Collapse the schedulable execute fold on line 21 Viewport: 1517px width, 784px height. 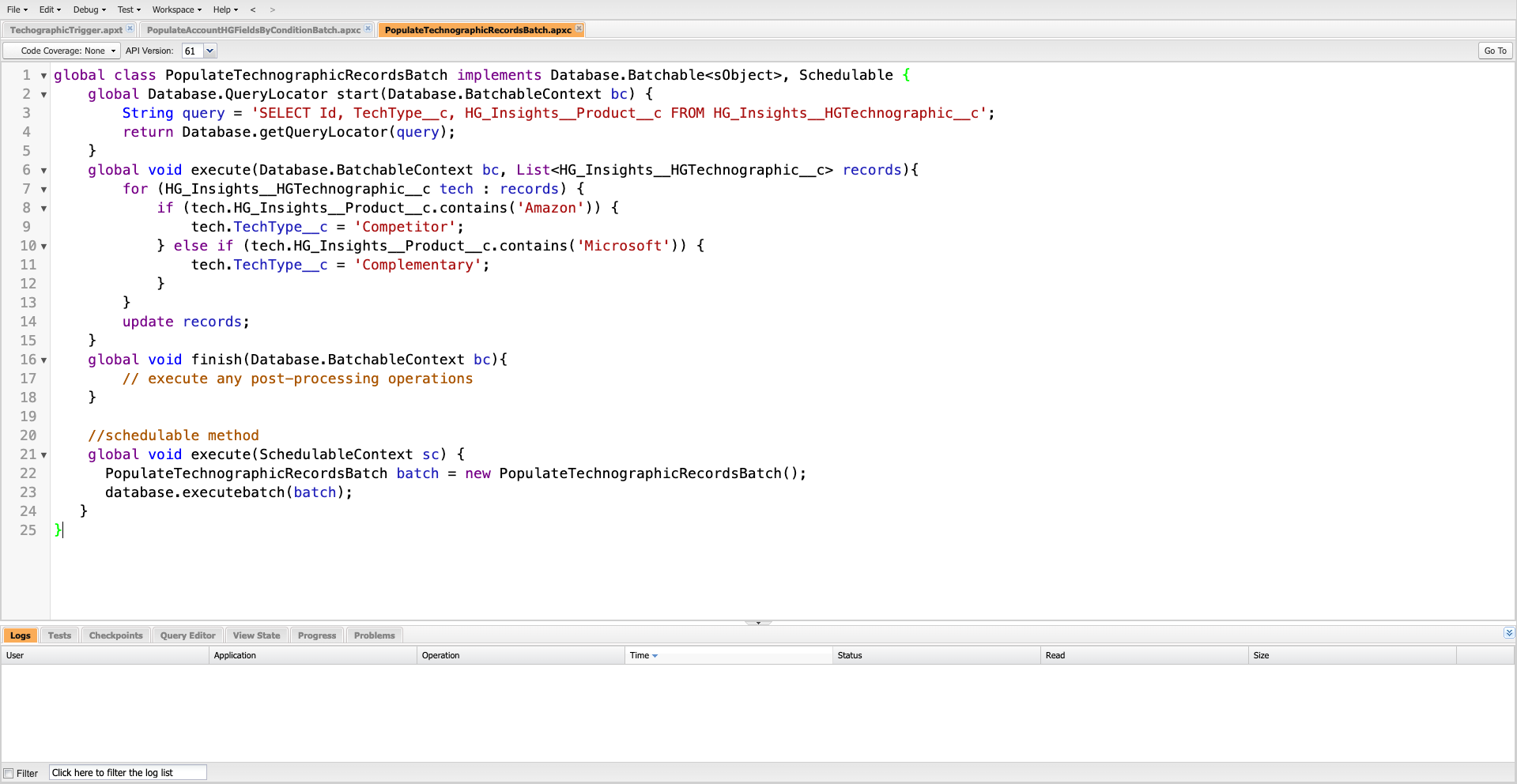pyautogui.click(x=43, y=455)
